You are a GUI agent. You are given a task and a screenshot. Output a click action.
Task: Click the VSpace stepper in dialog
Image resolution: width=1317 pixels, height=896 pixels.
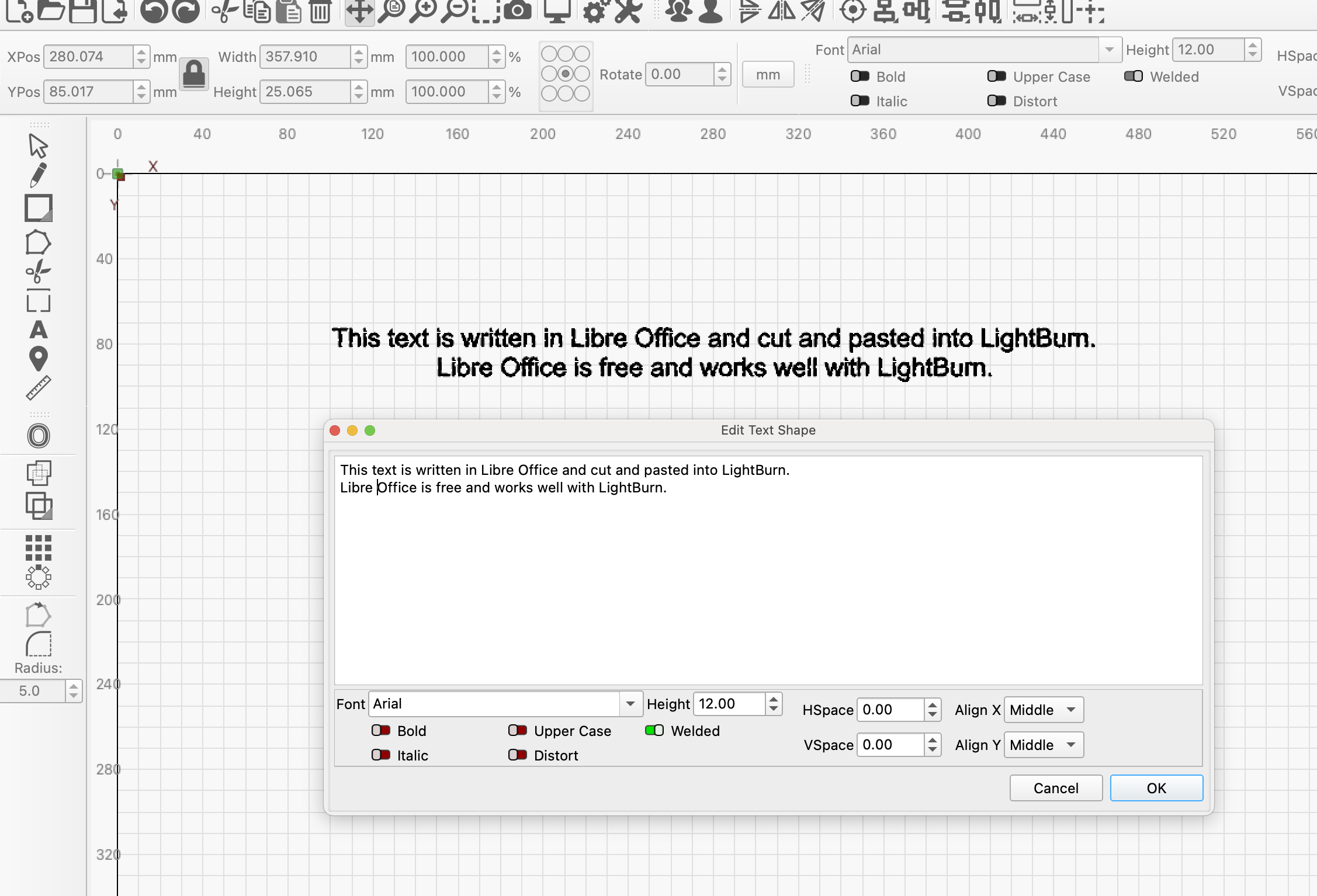pyautogui.click(x=933, y=745)
